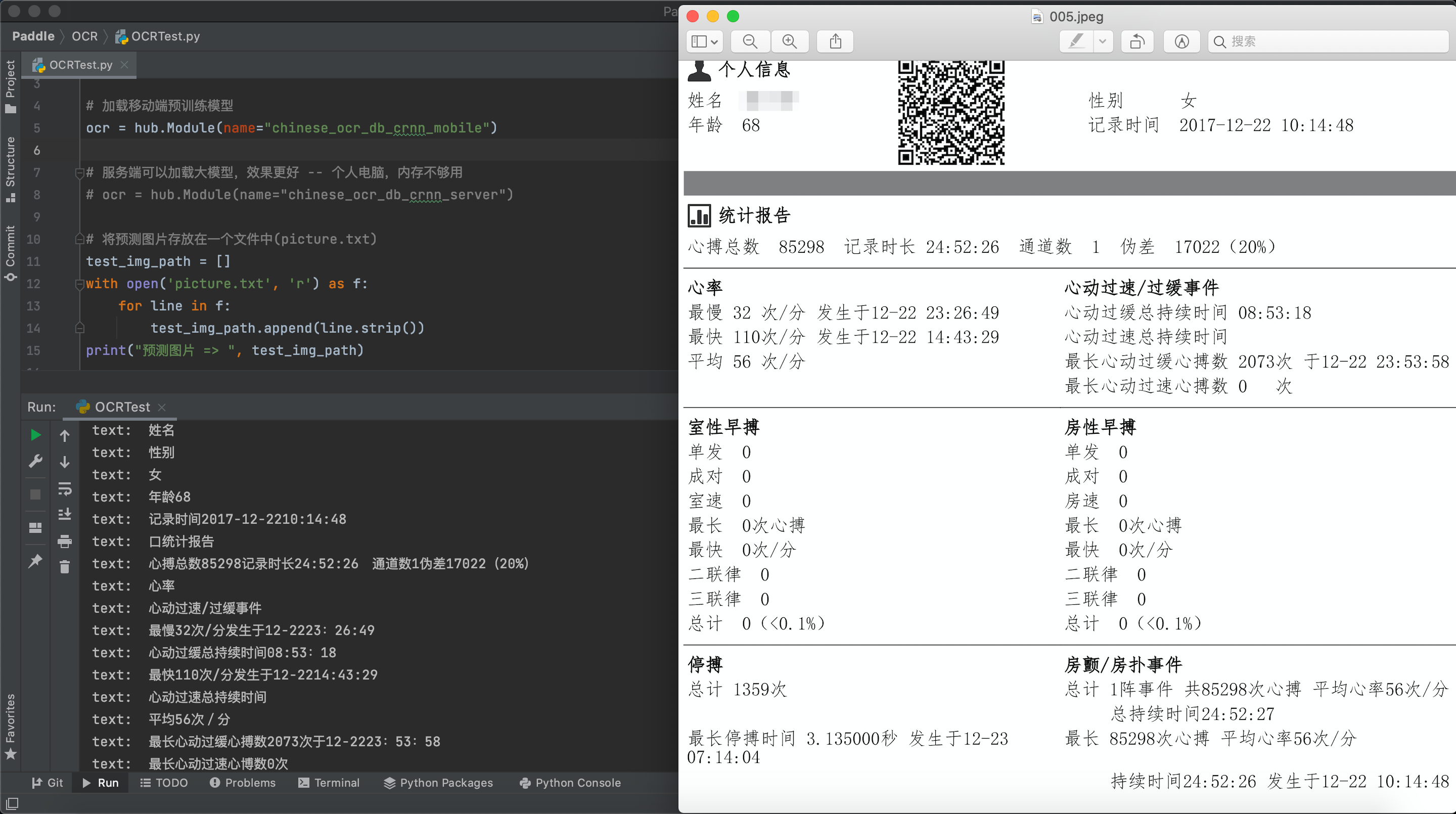Screen dimensions: 1456x814
Task: Click the wrench settings icon in Run panel
Action: 35,461
